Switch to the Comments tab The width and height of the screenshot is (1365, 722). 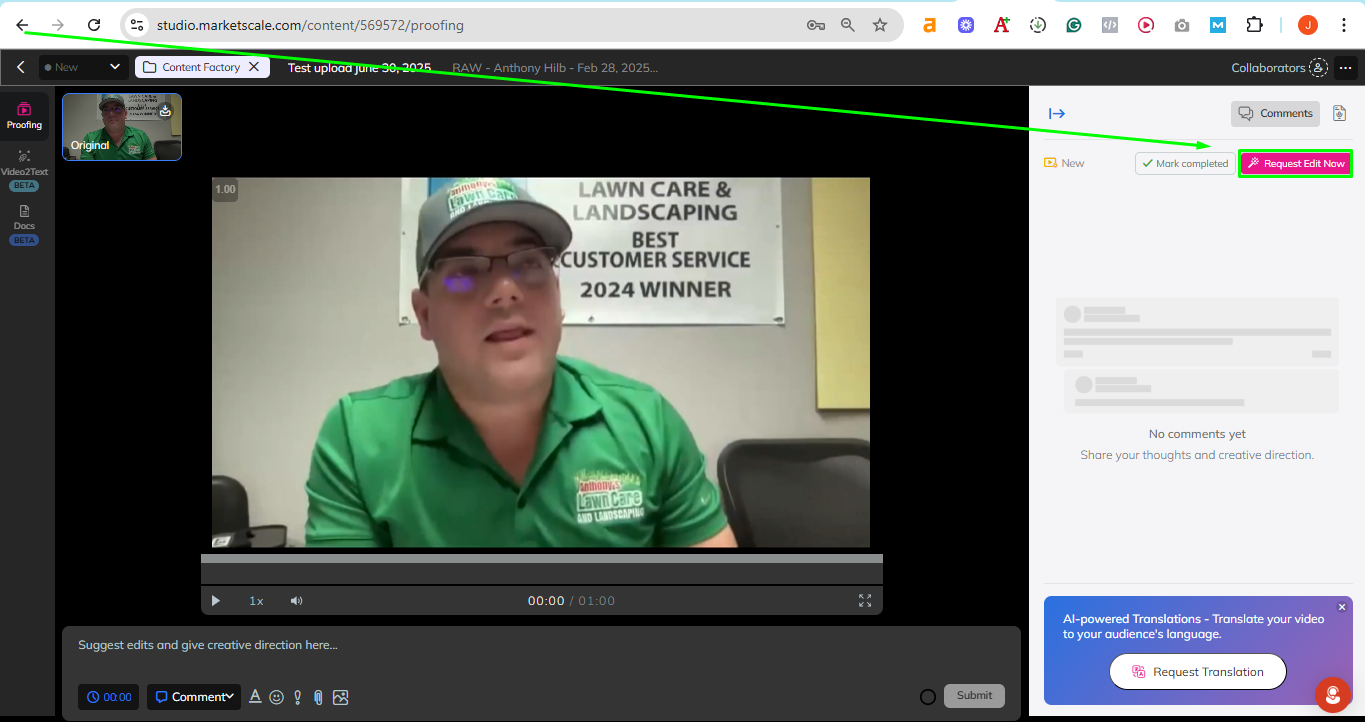tap(1275, 113)
